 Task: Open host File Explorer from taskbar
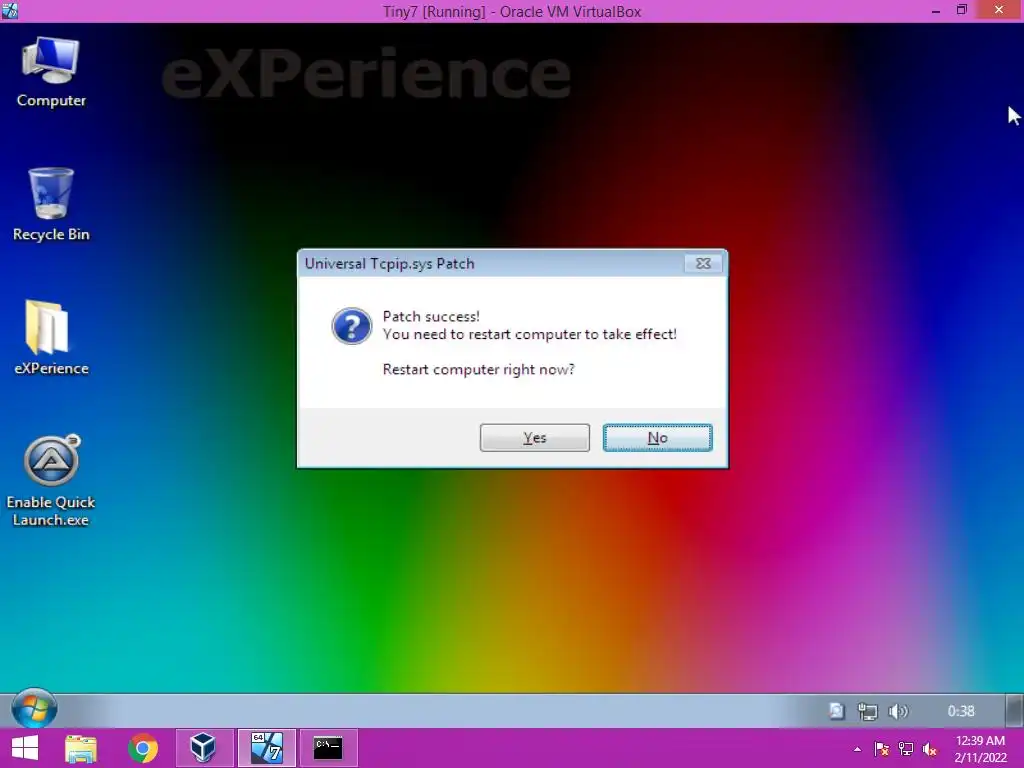pyautogui.click(x=81, y=748)
